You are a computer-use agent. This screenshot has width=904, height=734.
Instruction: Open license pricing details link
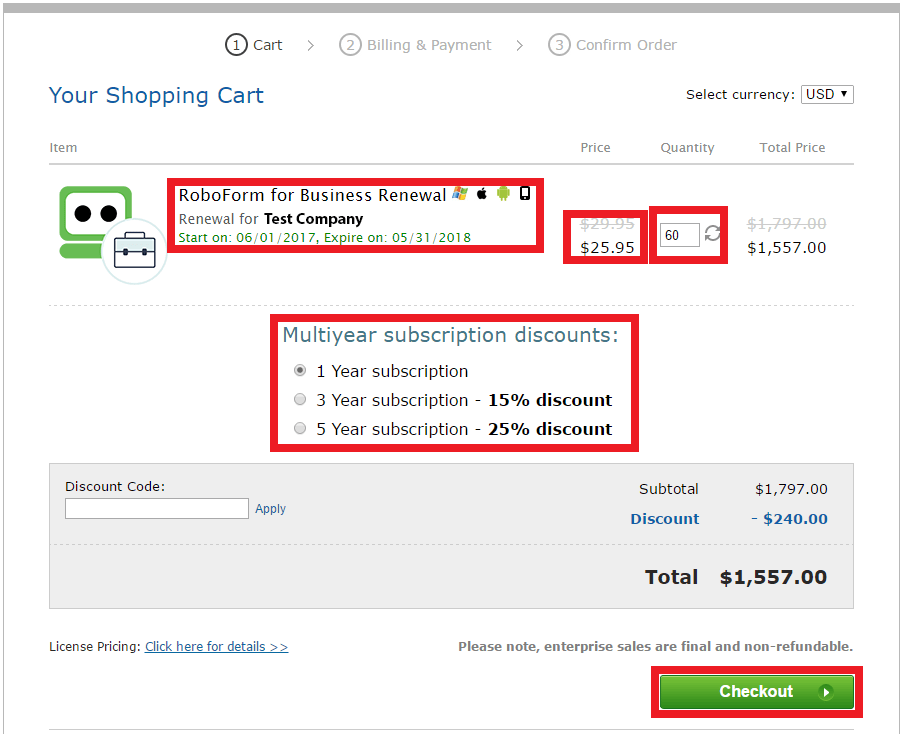click(216, 646)
